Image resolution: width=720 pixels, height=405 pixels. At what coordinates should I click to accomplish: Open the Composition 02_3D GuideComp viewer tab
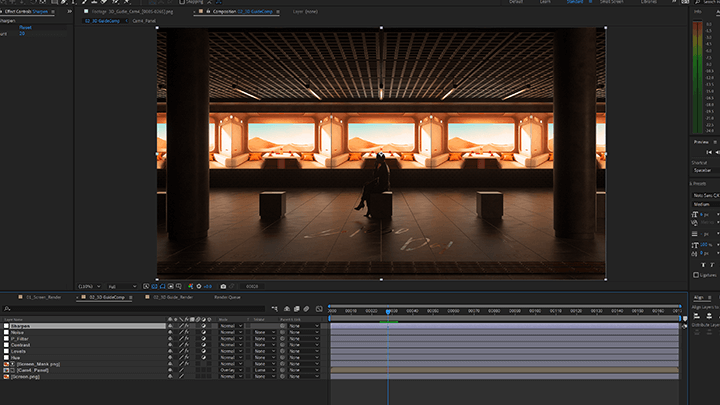(242, 11)
